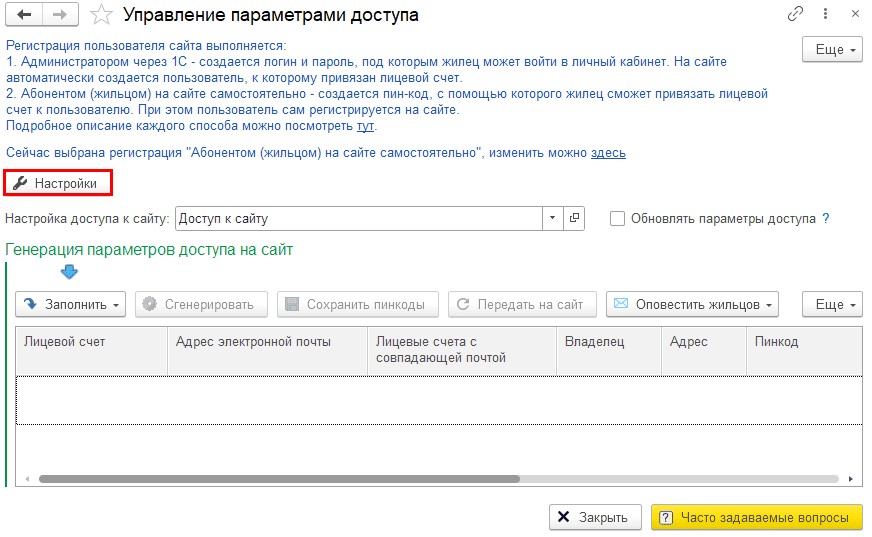Click Лицевые счета с совпадающей почтой header
This screenshot has height=537, width=872.
(462, 351)
